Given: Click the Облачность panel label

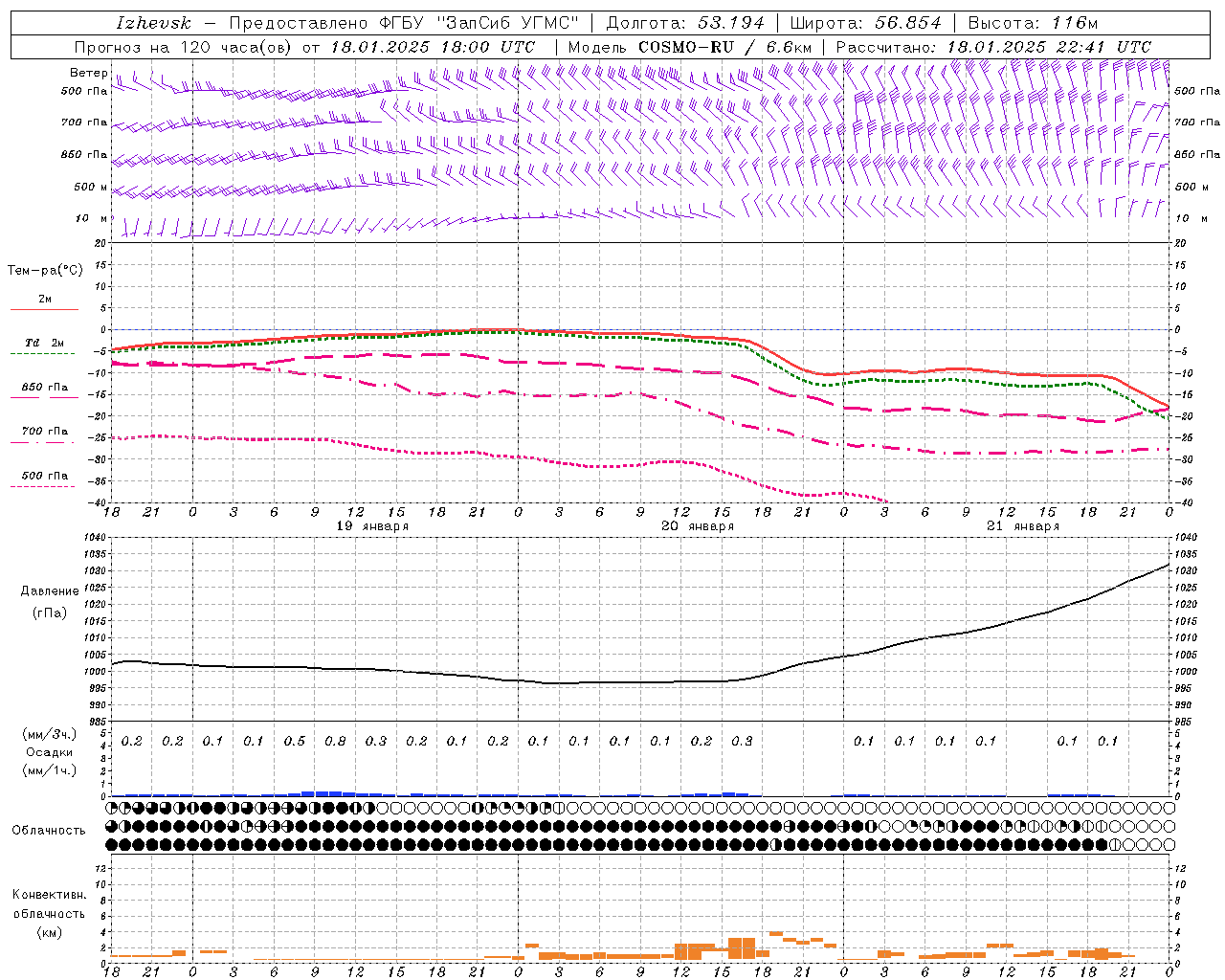Looking at the screenshot, I should (49, 831).
